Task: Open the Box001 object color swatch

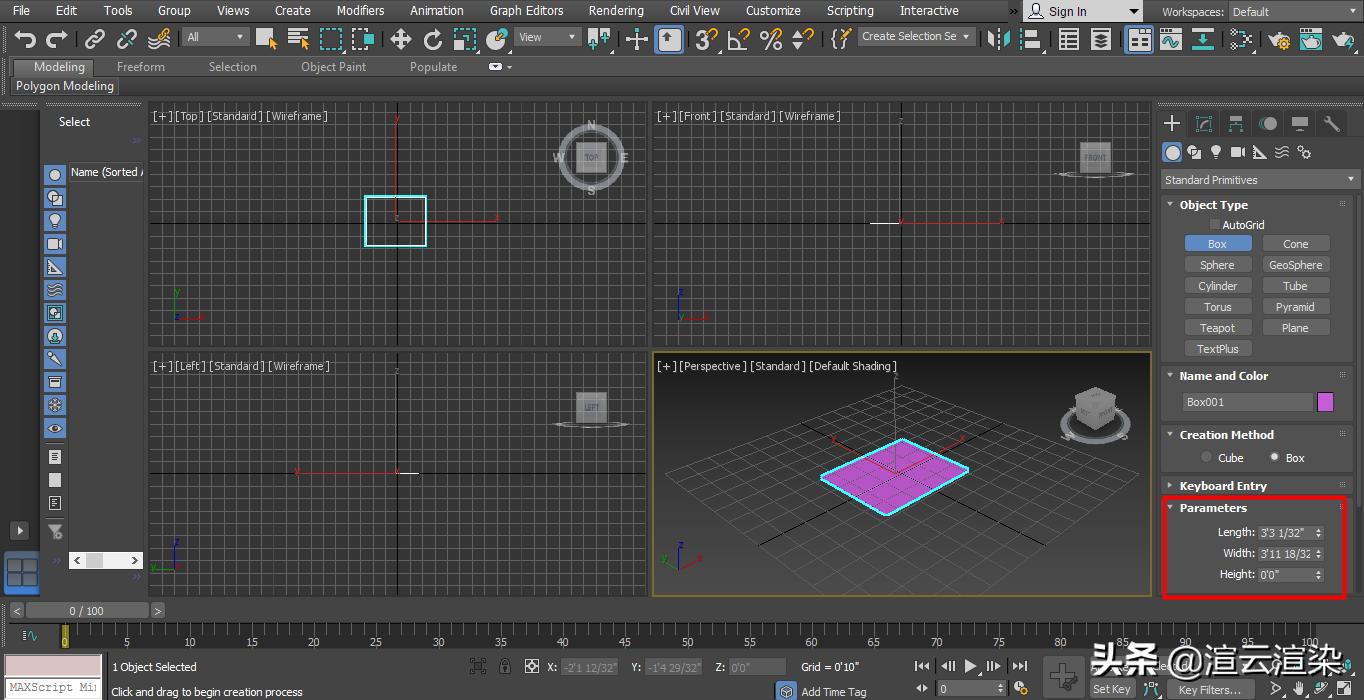Action: 1325,401
